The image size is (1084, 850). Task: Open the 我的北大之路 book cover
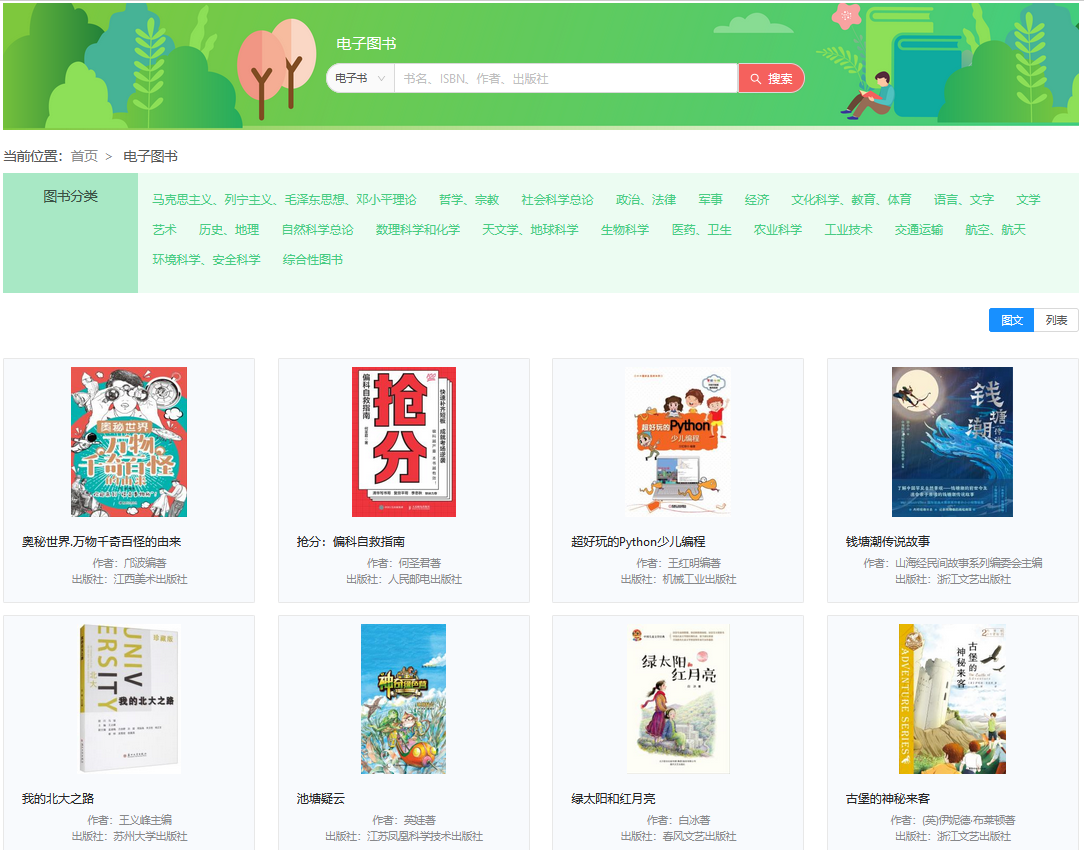130,699
